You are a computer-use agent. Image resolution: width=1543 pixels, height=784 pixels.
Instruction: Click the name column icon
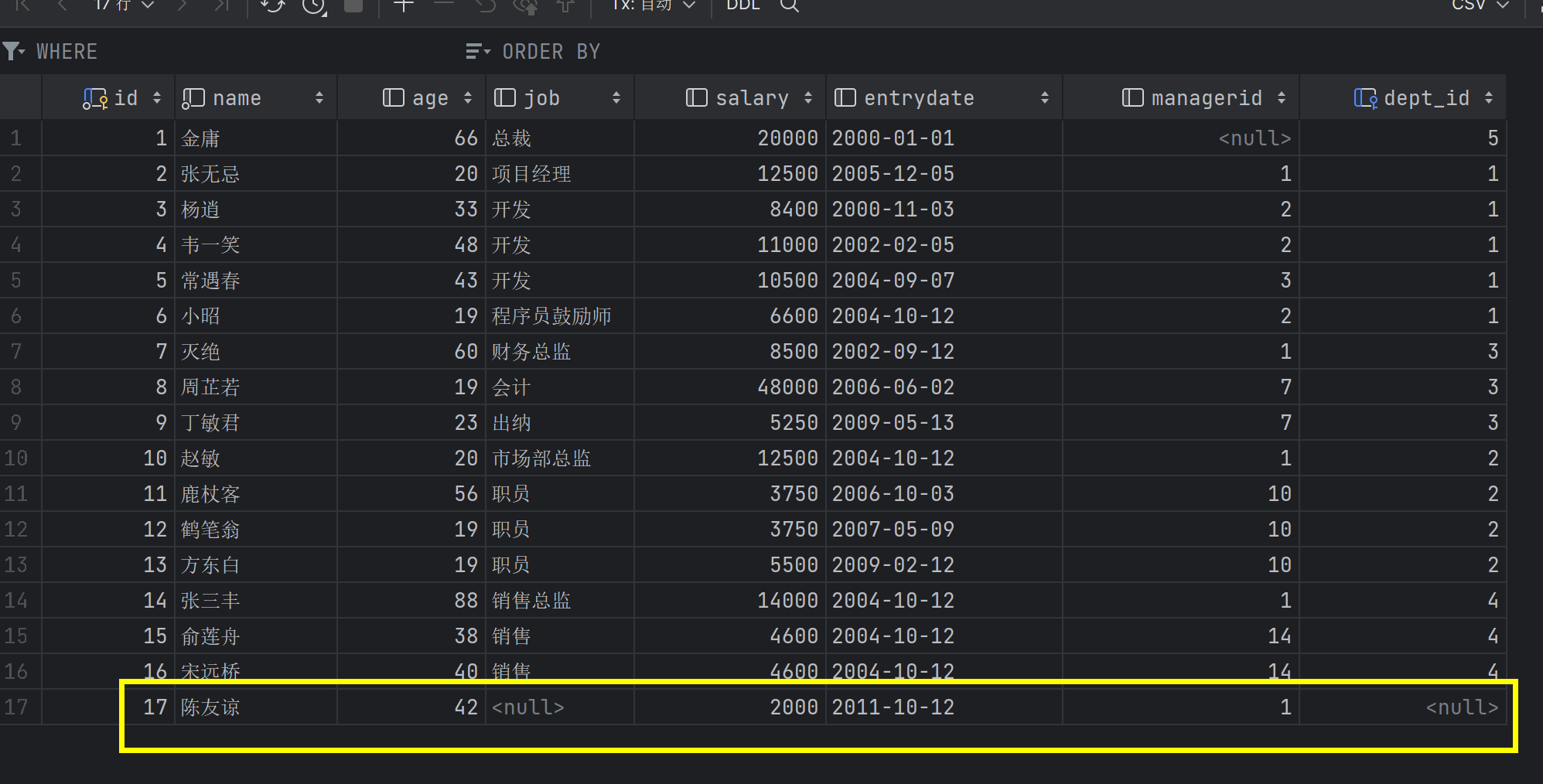(x=193, y=98)
